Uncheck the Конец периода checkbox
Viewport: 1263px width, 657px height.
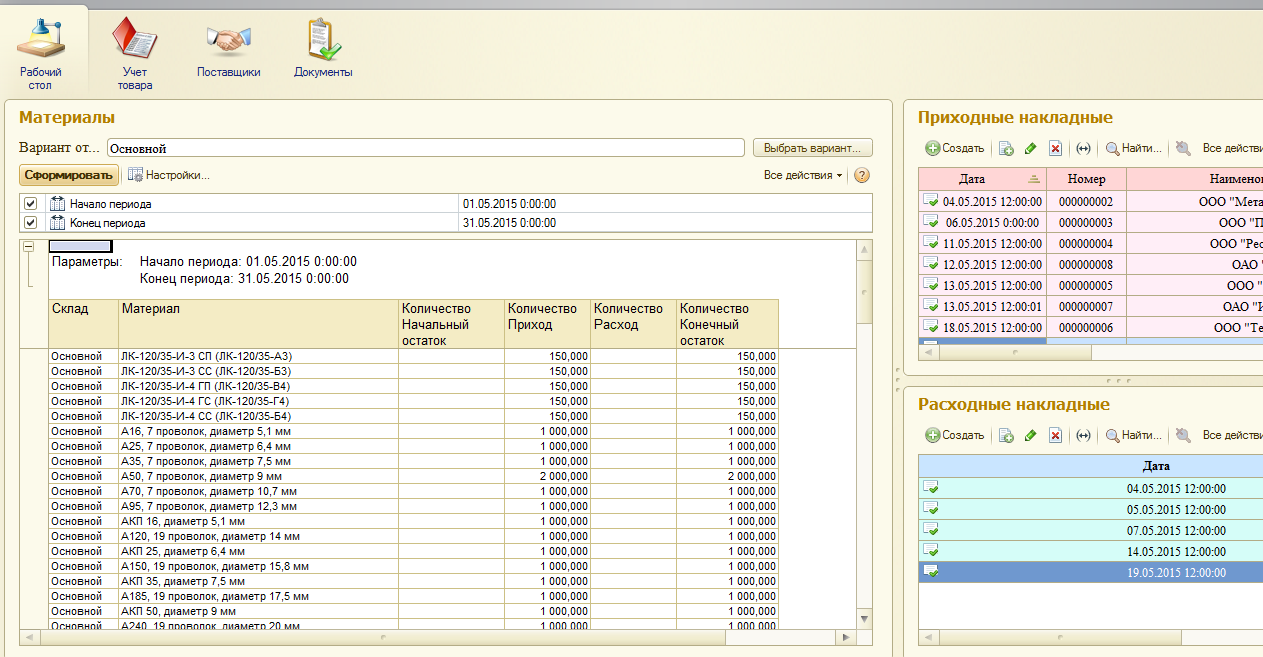click(30, 223)
